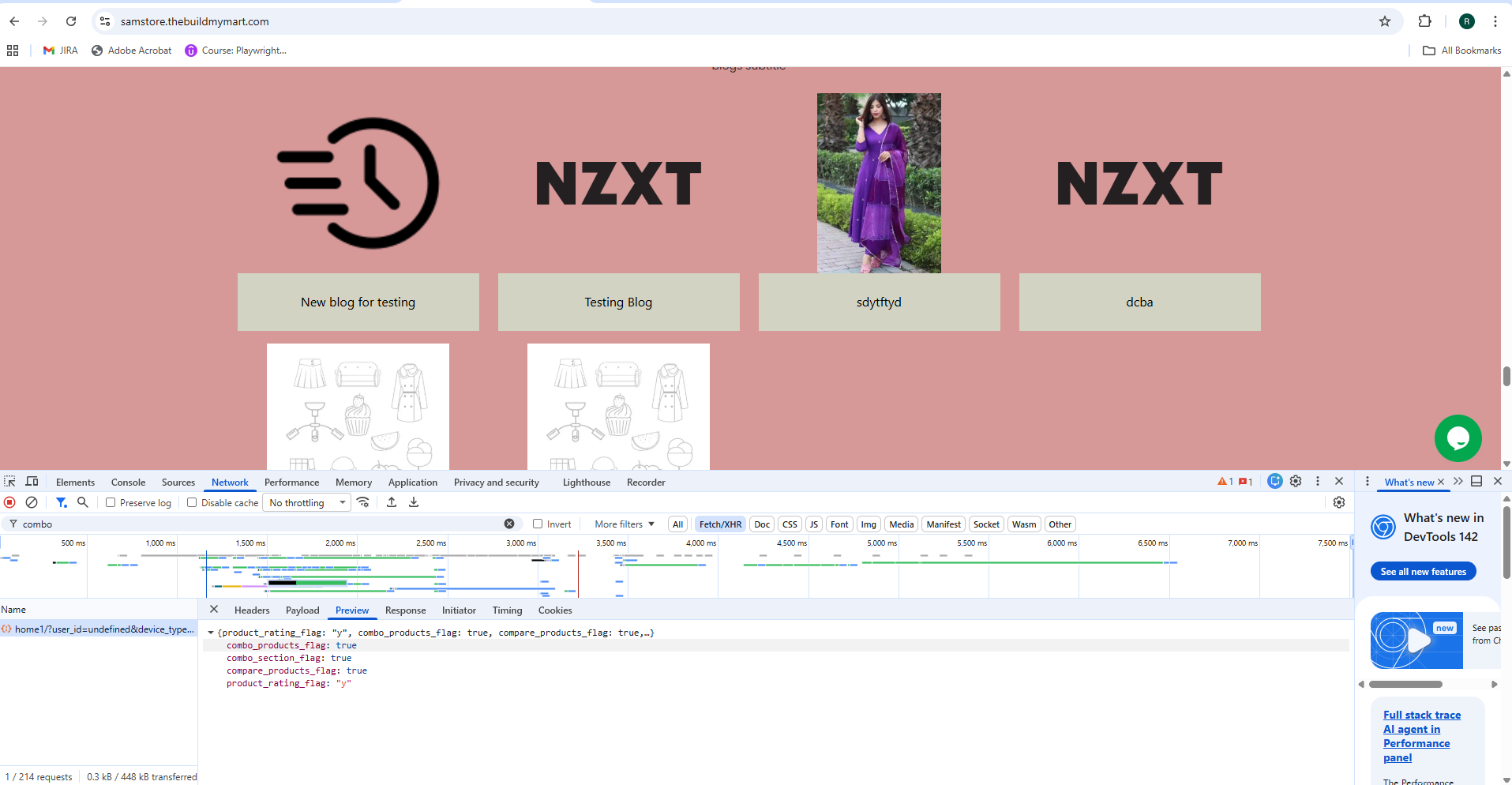Toggle the Fetch/XHR filter chip

720,524
